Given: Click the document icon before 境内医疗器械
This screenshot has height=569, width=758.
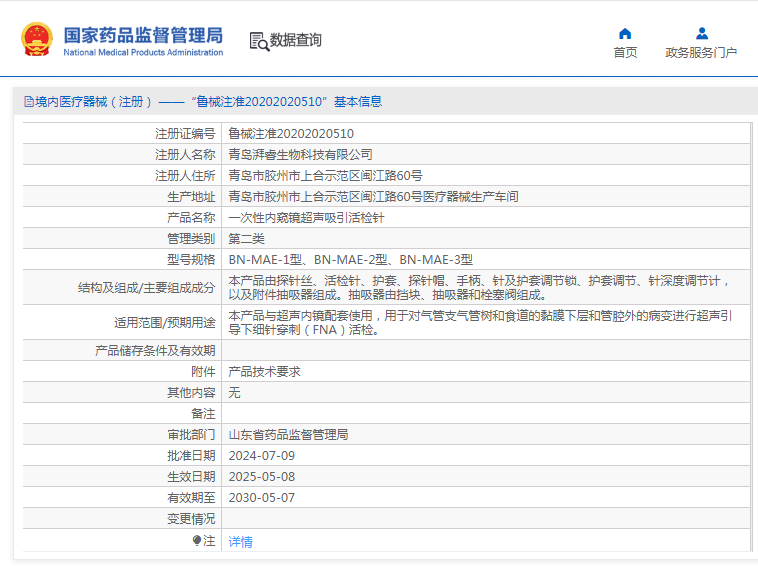Looking at the screenshot, I should pos(28,102).
